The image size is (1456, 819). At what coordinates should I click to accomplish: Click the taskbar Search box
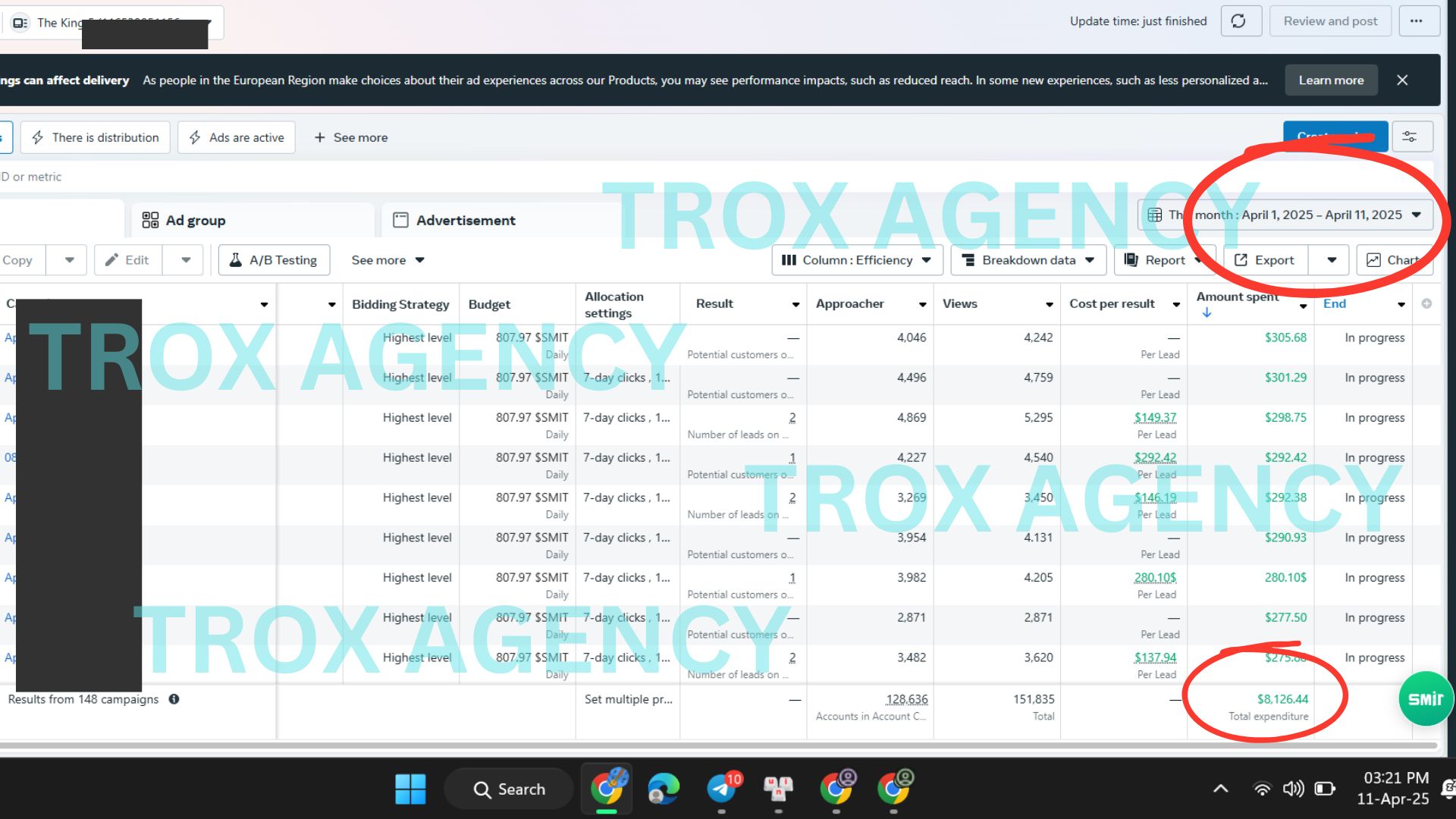pos(509,789)
